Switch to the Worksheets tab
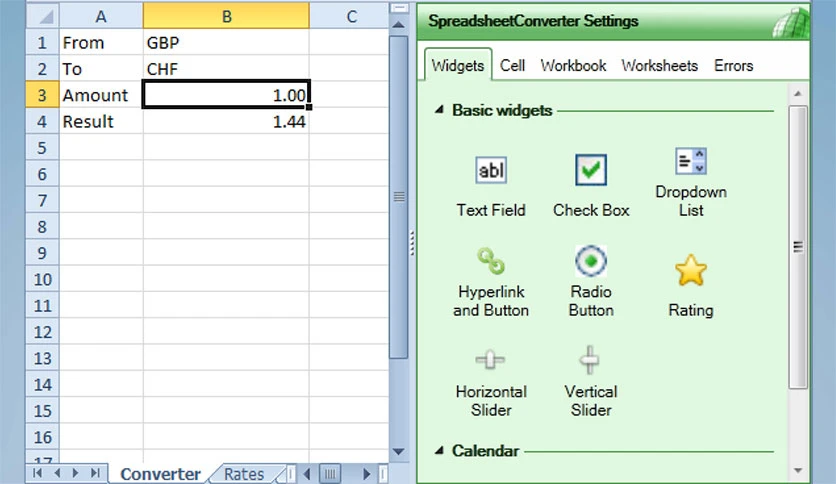 pos(660,66)
